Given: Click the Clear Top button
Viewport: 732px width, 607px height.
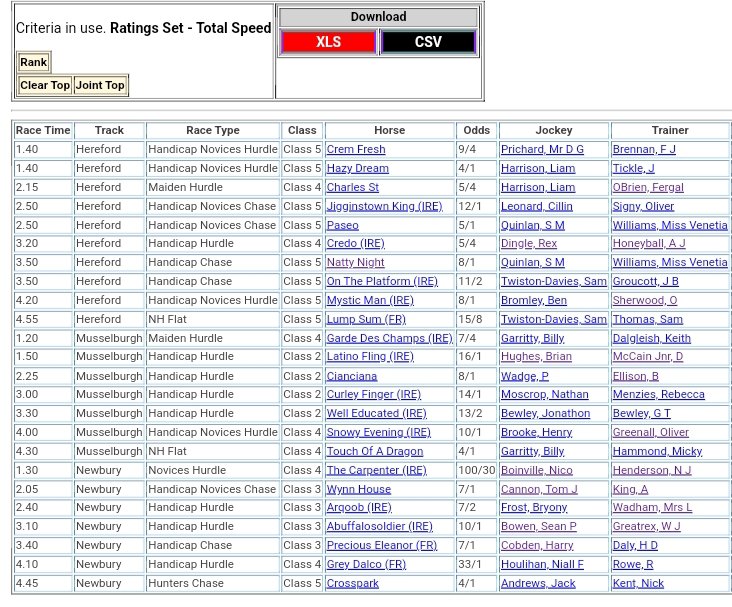Looking at the screenshot, I should click(x=45, y=85).
